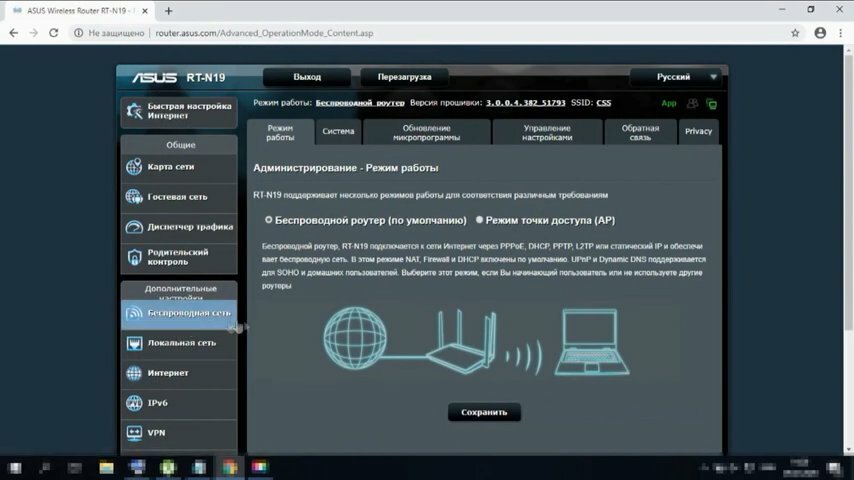Click the Сохранить save button
This screenshot has width=854, height=480.
pyautogui.click(x=484, y=412)
